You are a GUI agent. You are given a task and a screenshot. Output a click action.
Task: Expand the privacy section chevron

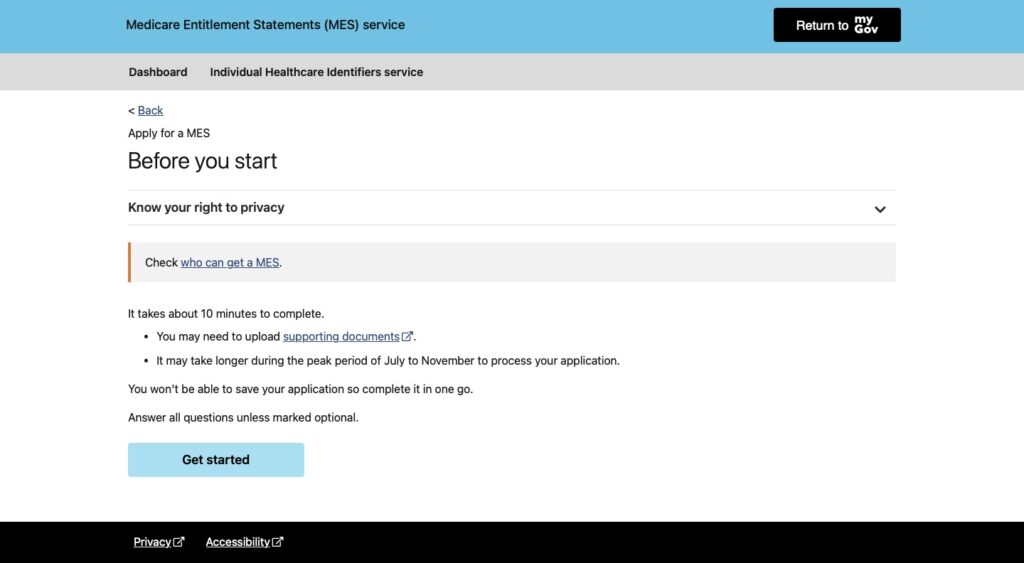(x=880, y=210)
